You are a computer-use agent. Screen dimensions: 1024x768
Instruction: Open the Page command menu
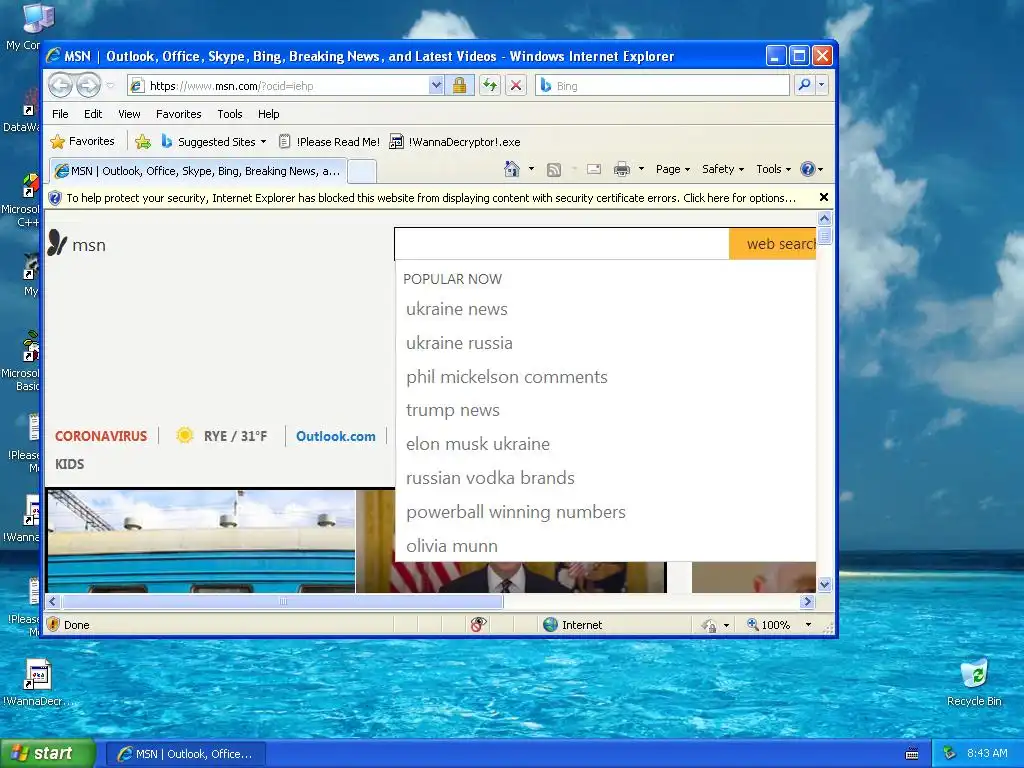point(673,169)
